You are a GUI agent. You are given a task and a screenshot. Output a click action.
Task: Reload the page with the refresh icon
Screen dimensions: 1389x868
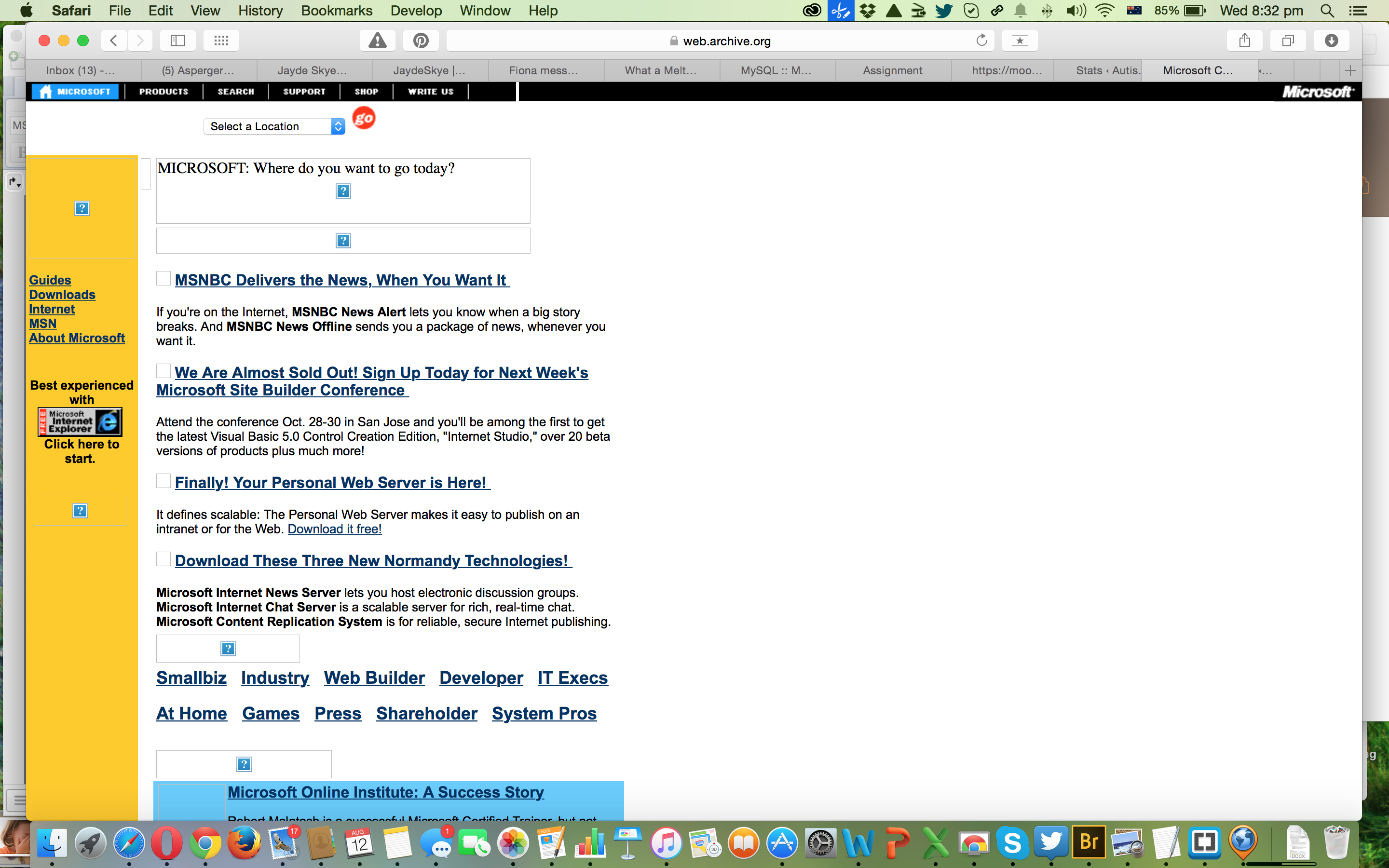(981, 40)
